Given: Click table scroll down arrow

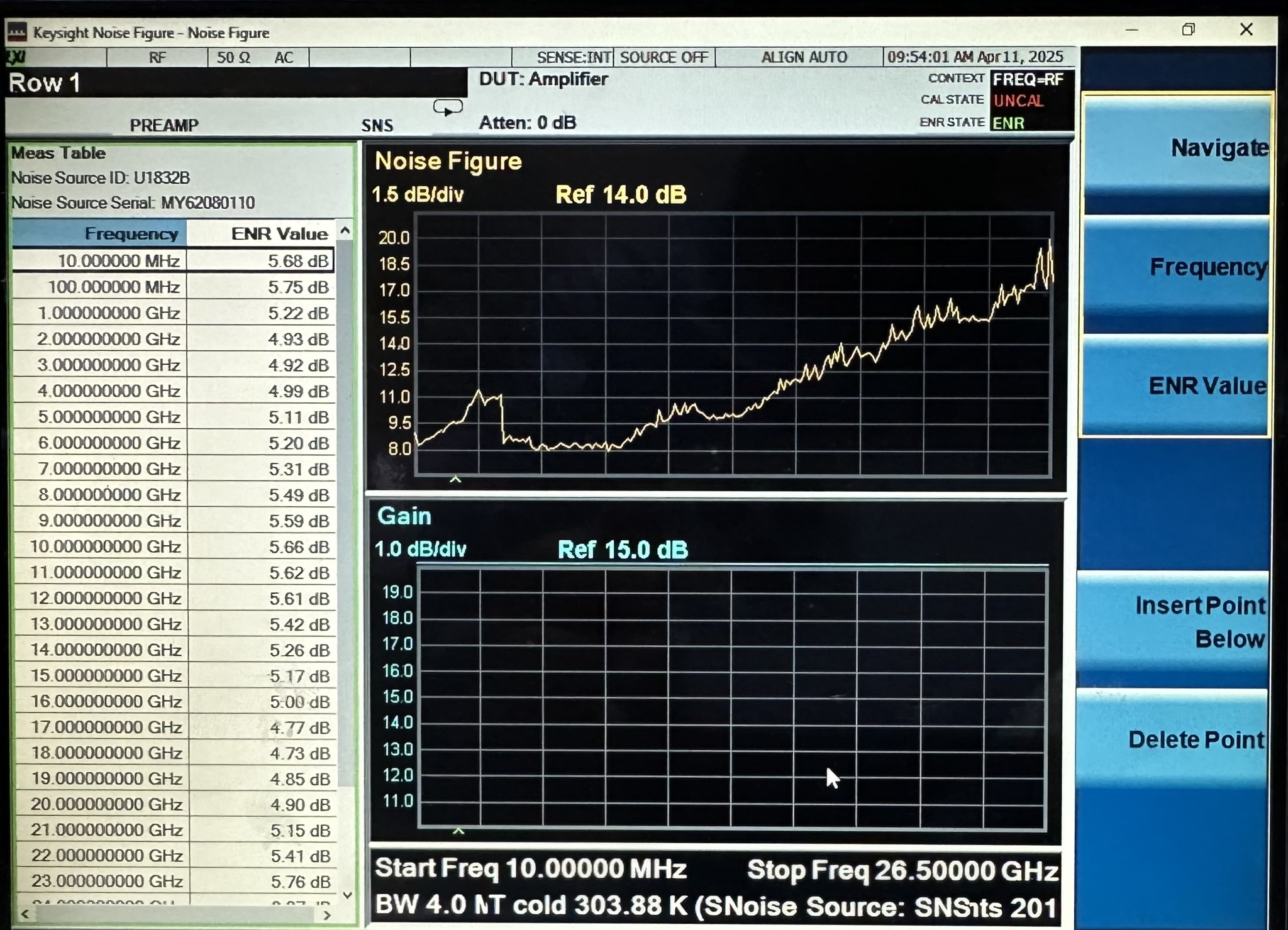Looking at the screenshot, I should [347, 894].
